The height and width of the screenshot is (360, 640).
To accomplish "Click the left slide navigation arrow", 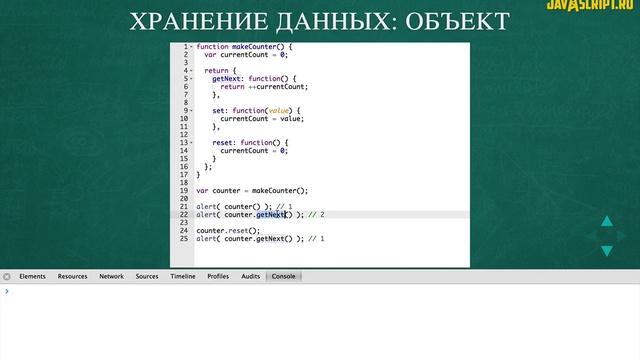I will [592, 236].
